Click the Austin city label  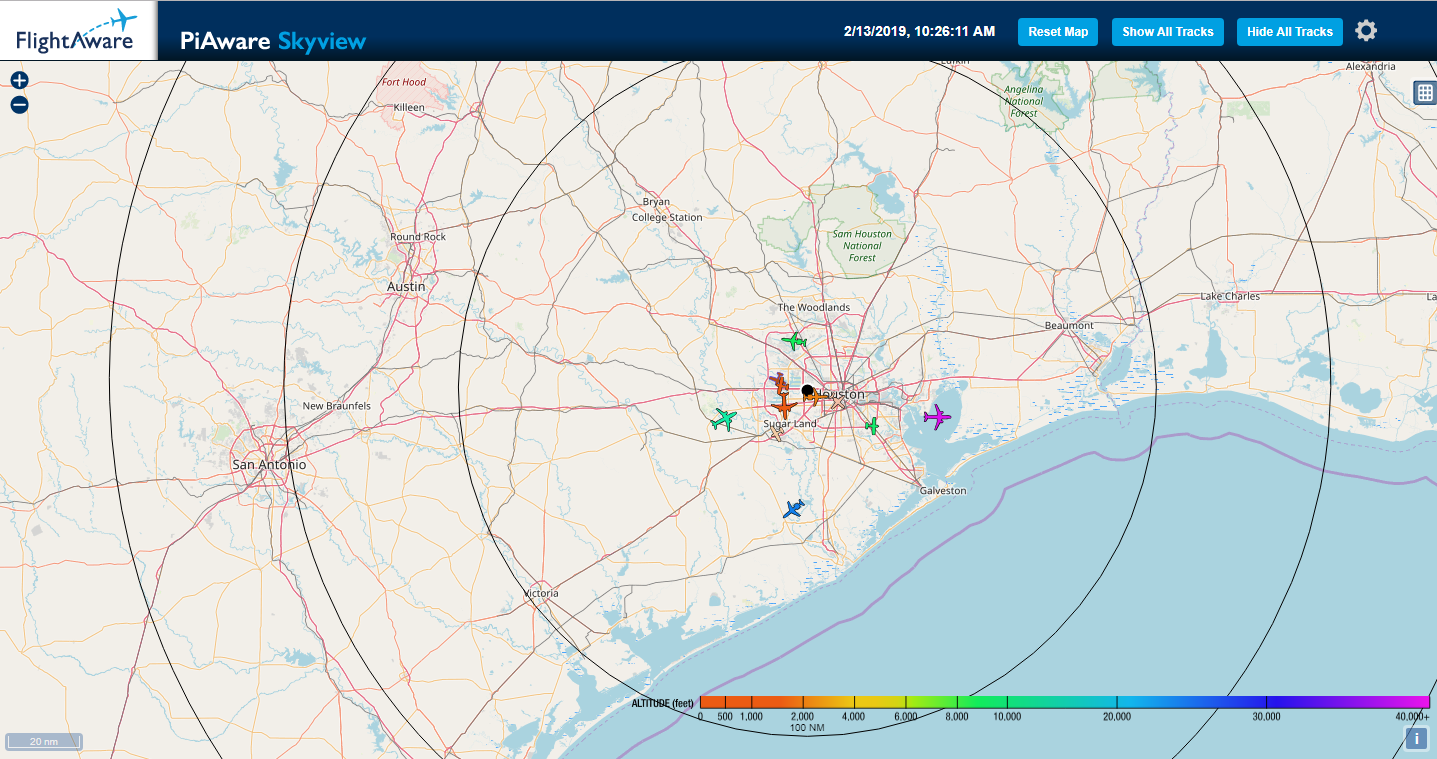click(x=406, y=286)
